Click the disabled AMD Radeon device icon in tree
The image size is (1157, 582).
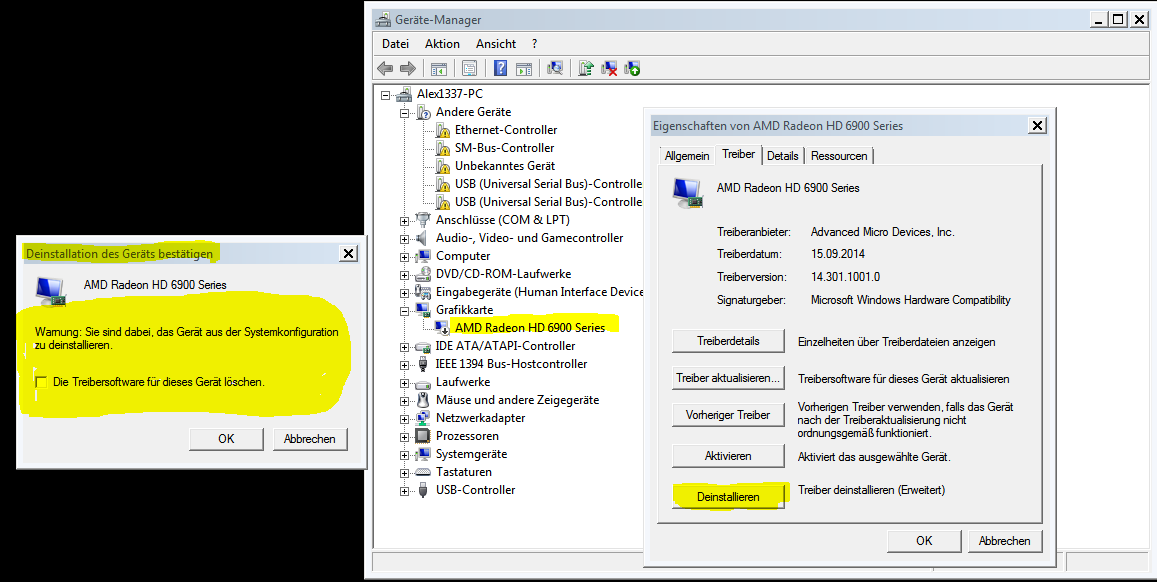(x=443, y=328)
